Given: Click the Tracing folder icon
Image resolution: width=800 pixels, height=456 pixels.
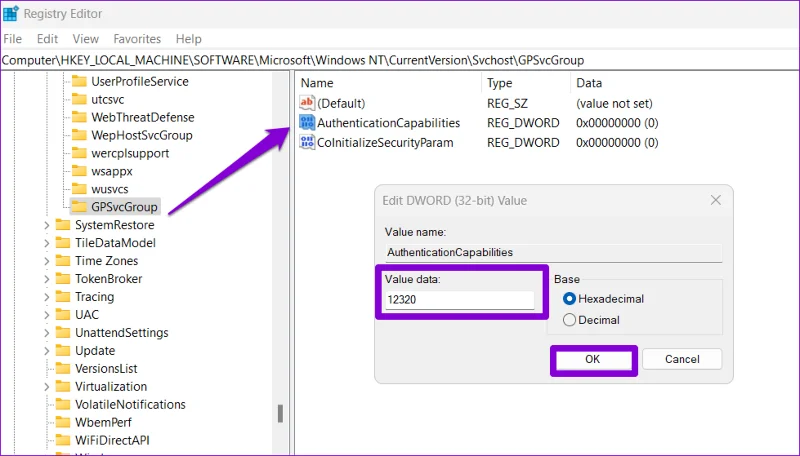Looking at the screenshot, I should pos(63,296).
